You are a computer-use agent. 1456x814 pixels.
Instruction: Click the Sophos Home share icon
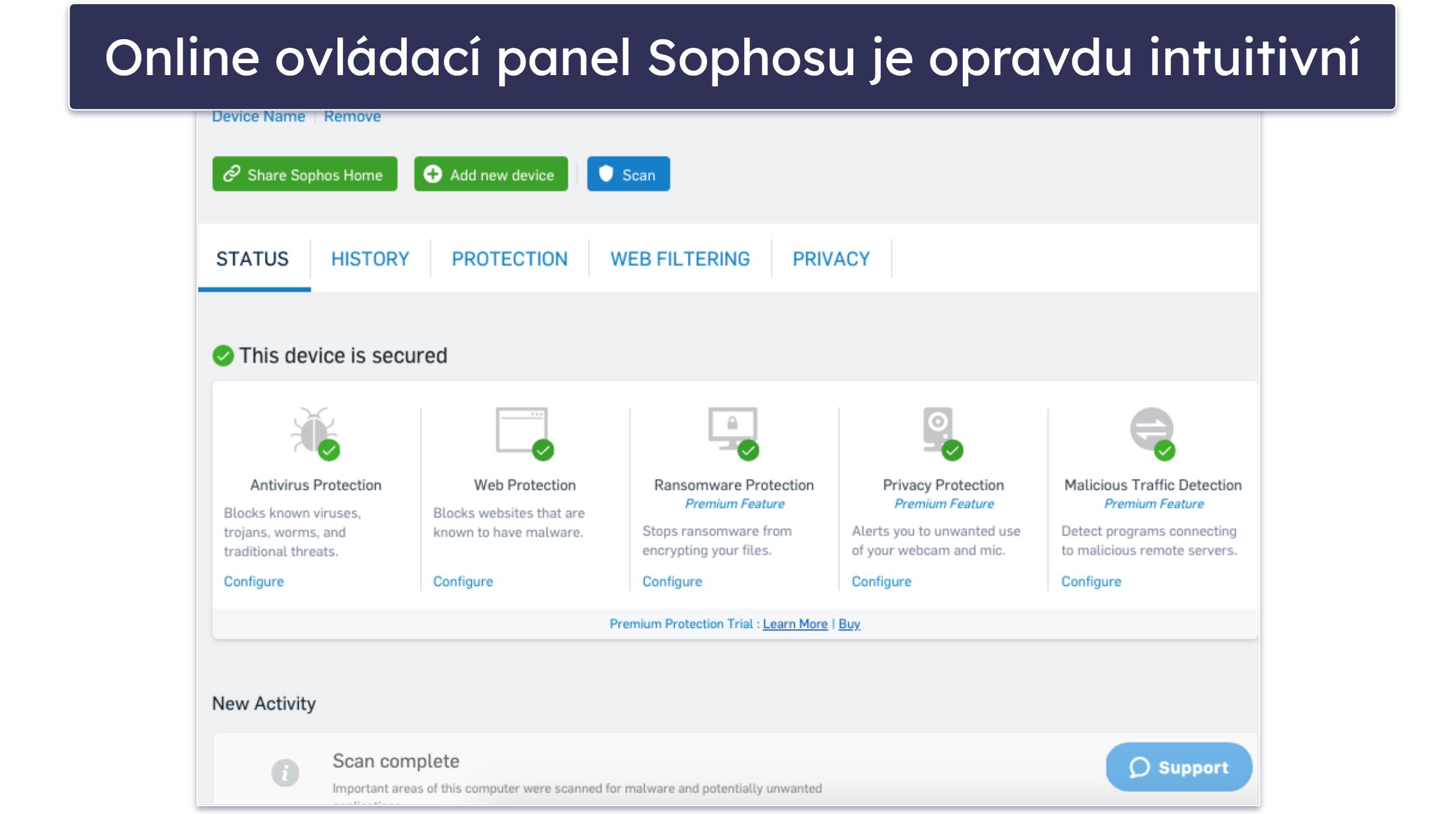point(232,174)
